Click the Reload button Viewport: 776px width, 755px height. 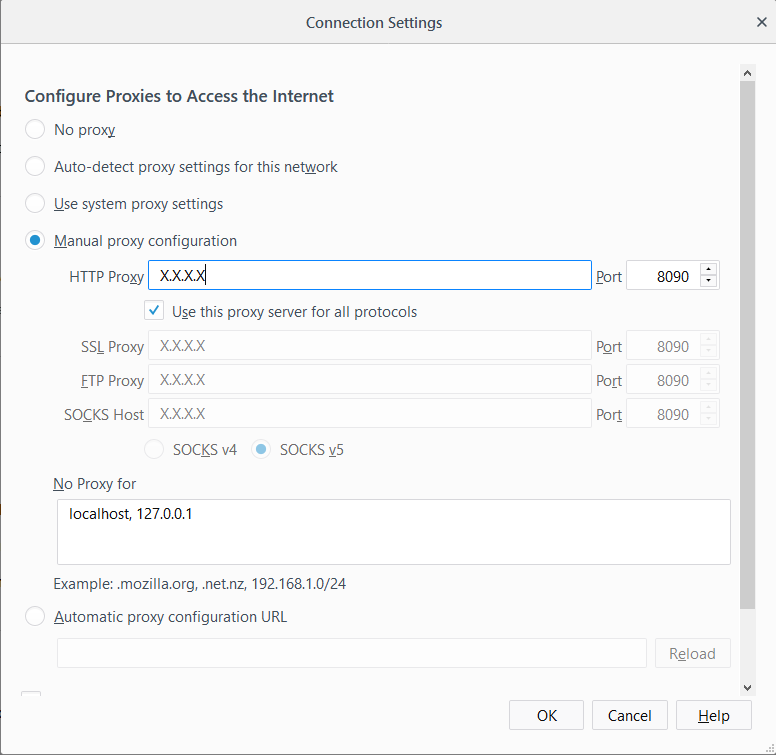[692, 653]
